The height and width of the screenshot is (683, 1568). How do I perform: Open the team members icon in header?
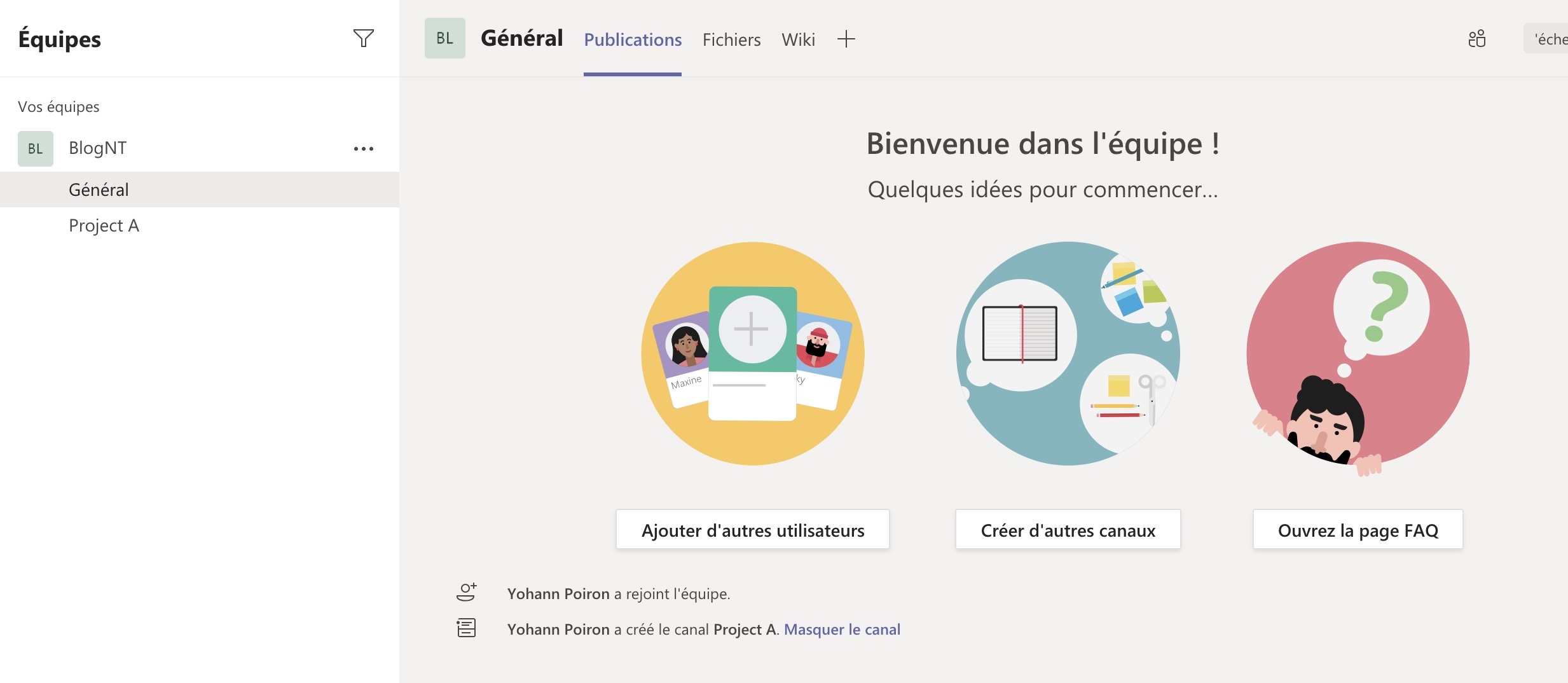1476,39
